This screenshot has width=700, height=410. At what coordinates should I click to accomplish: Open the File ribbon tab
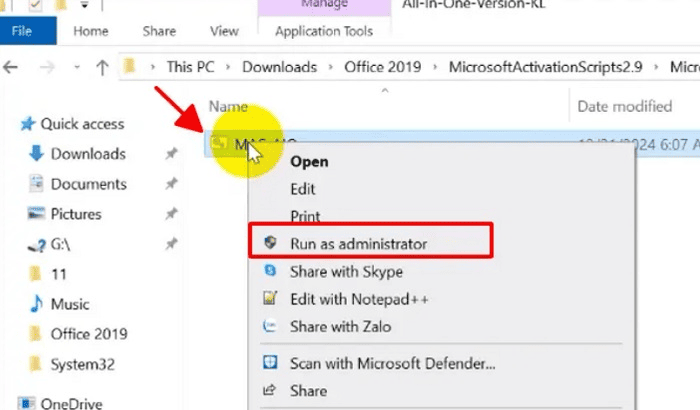click(21, 31)
